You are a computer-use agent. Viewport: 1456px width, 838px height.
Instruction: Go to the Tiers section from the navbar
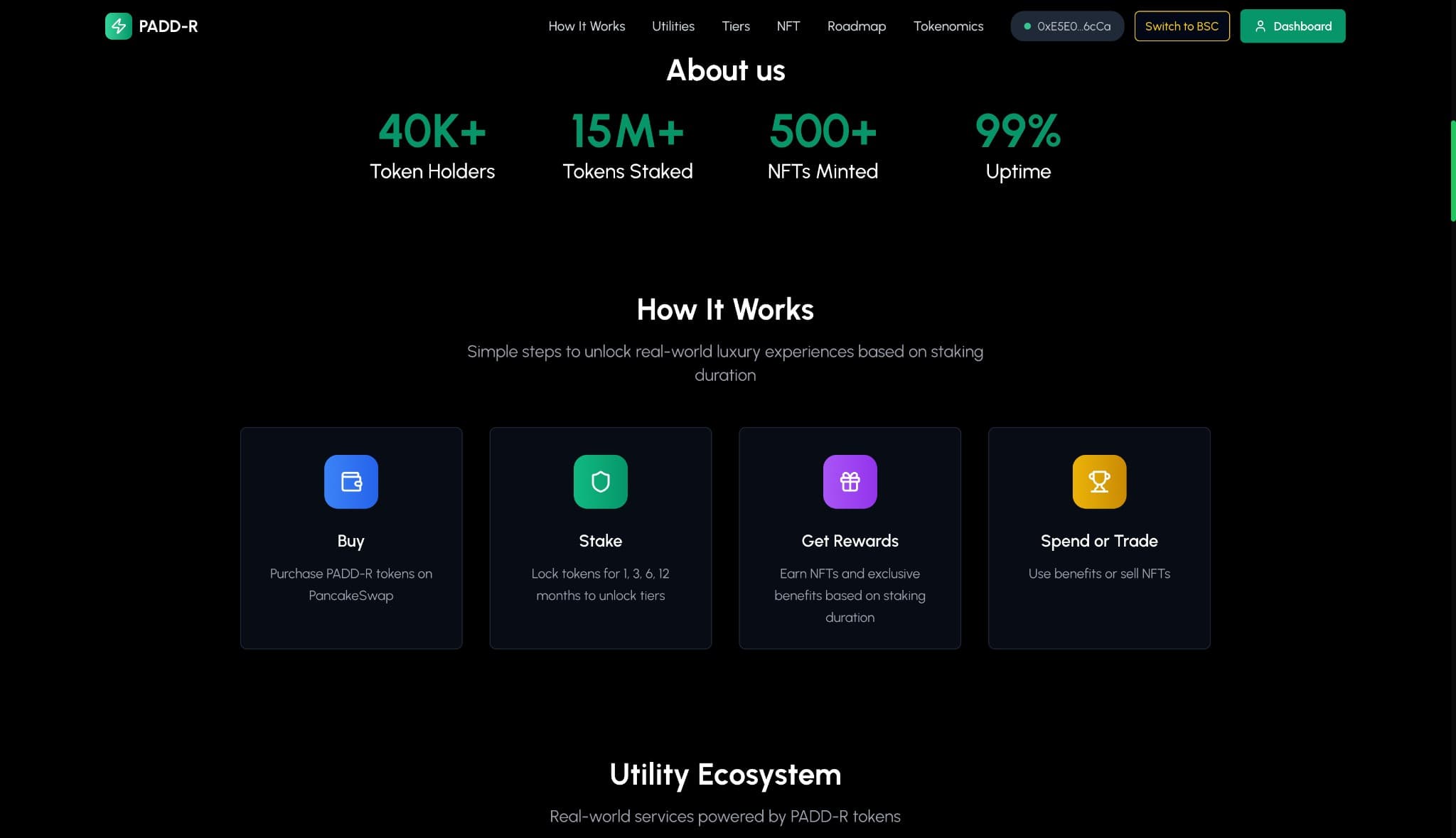tap(735, 26)
